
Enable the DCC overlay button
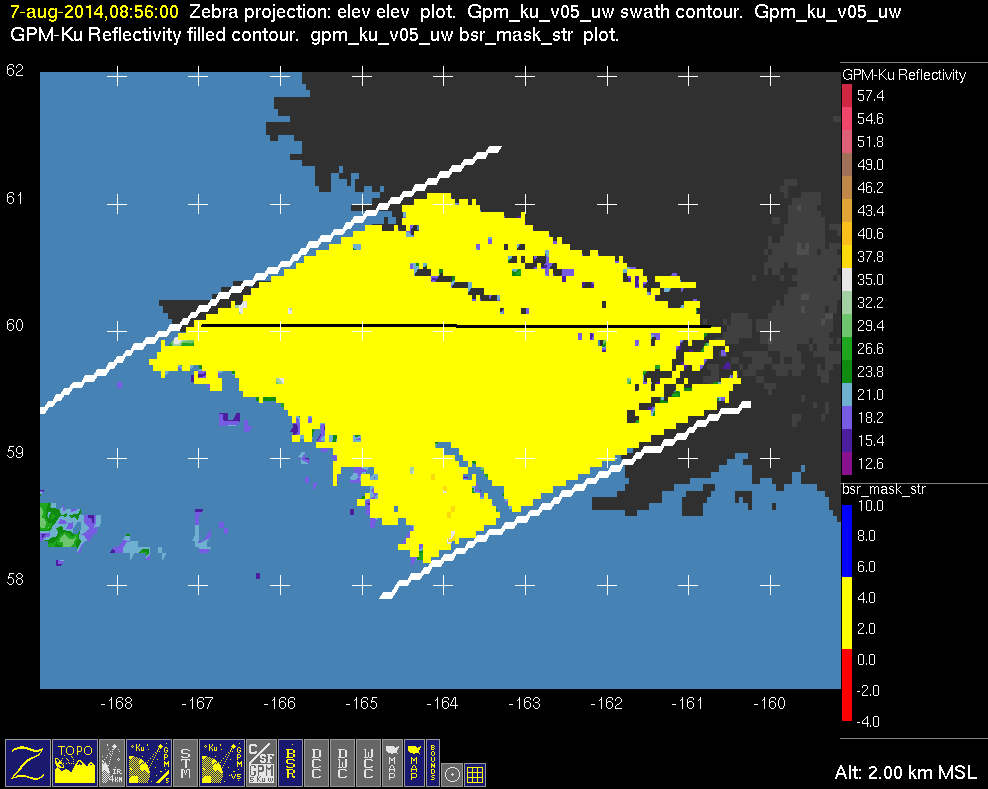(x=317, y=762)
